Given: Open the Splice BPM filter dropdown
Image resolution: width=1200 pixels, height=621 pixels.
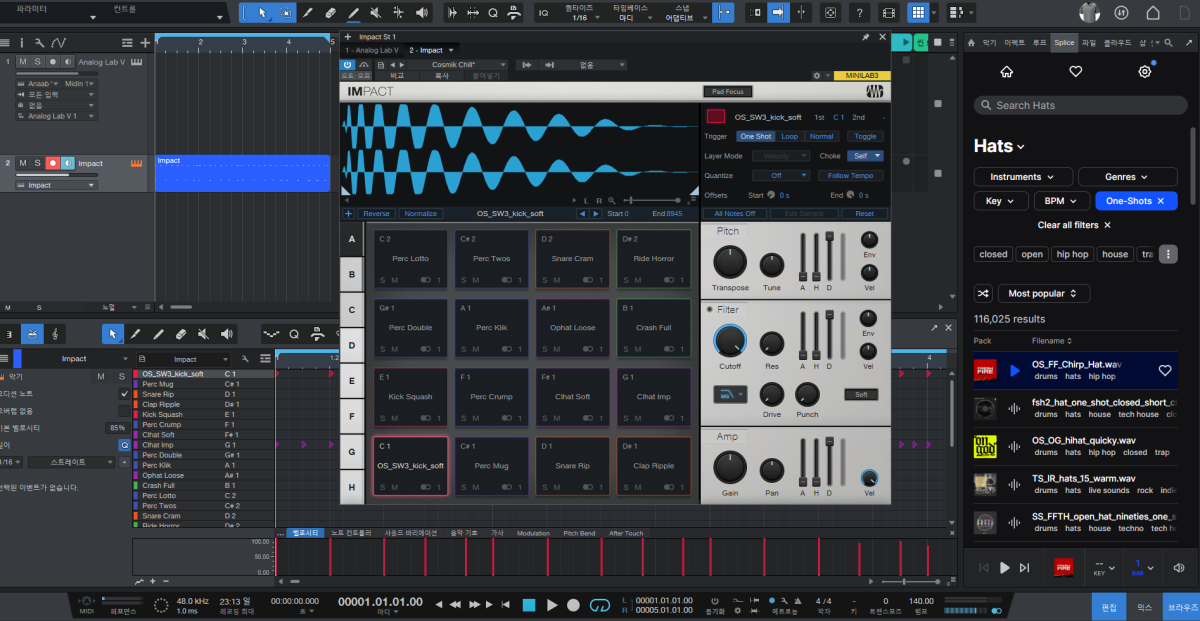Looking at the screenshot, I should (x=1061, y=201).
